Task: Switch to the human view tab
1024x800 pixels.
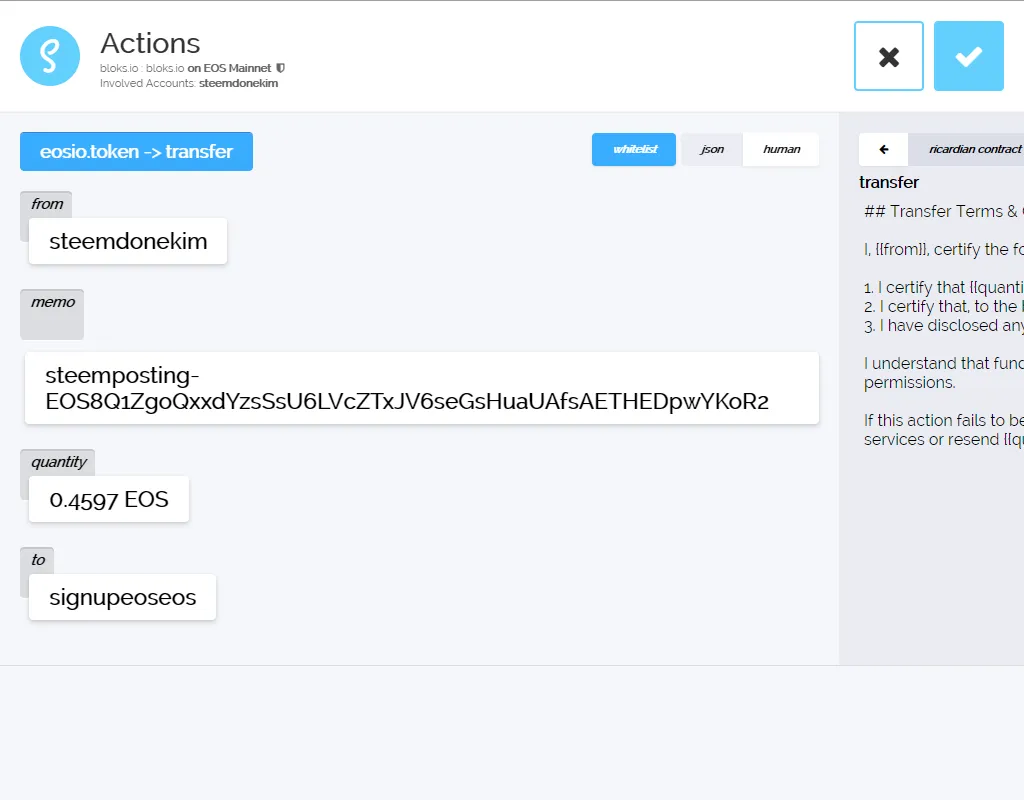Action: [781, 150]
